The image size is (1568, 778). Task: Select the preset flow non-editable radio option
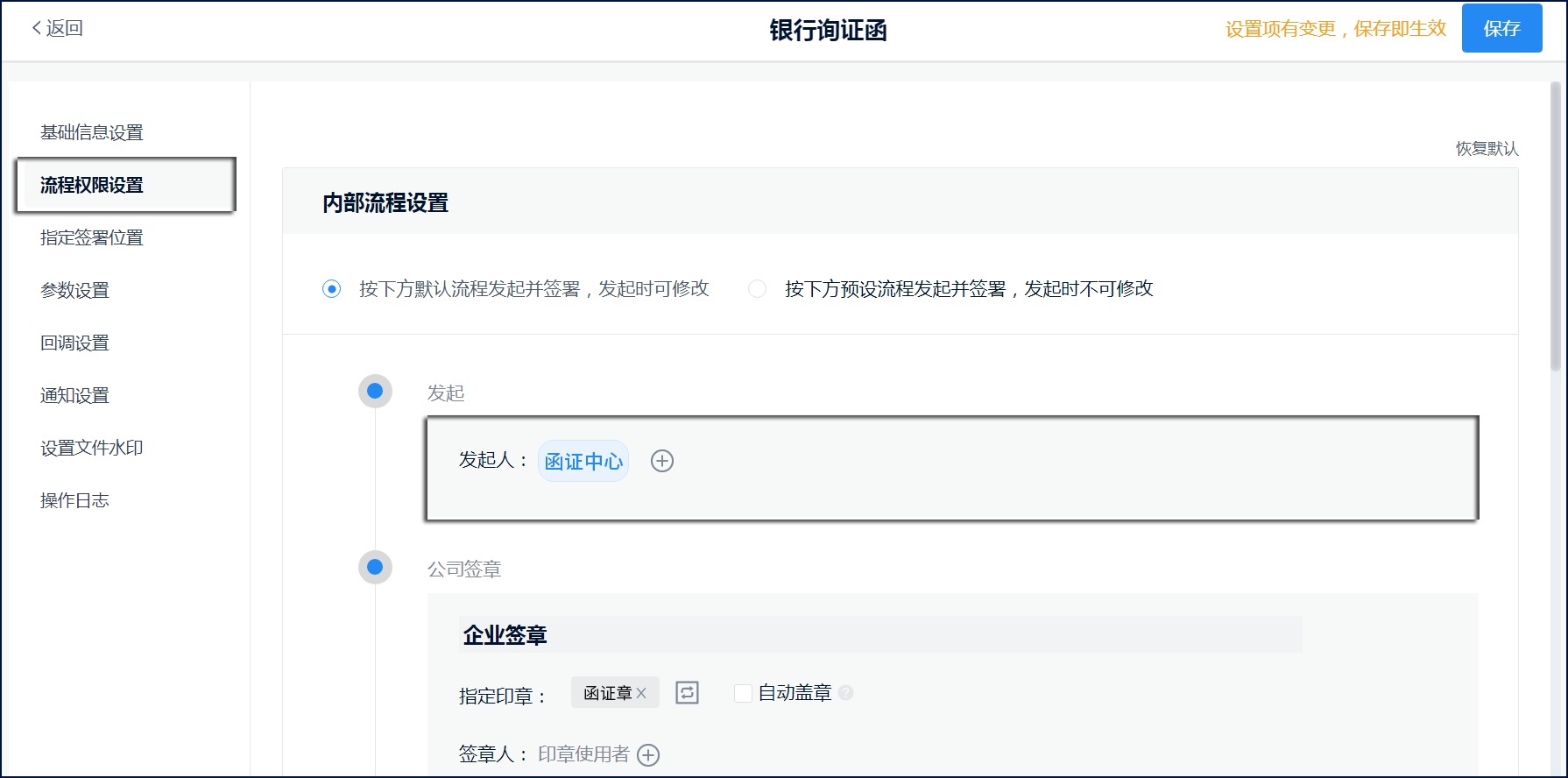point(758,289)
